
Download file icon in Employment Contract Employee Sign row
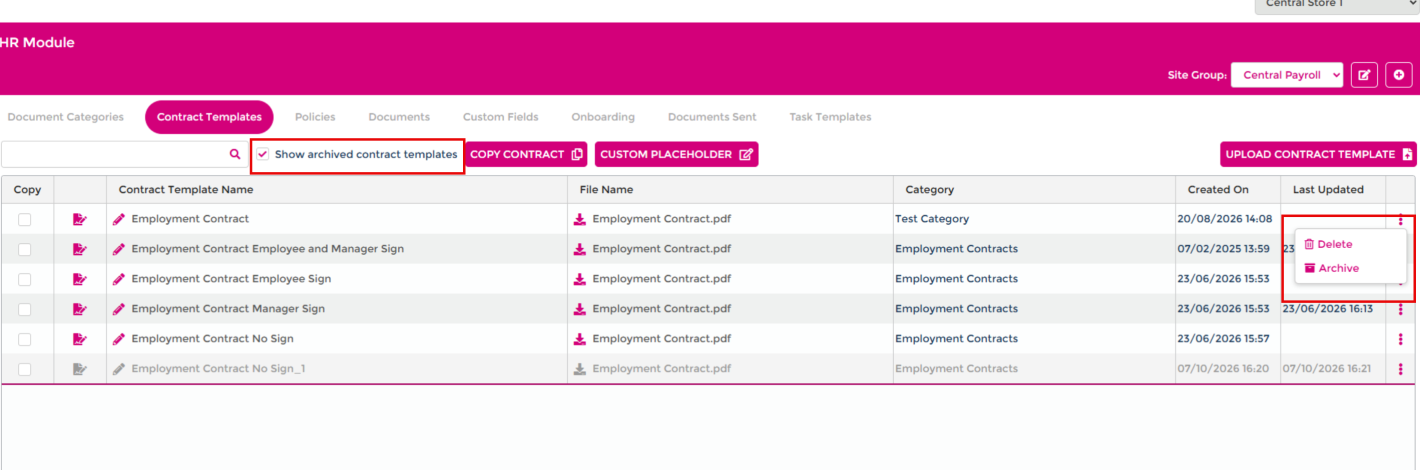point(580,279)
